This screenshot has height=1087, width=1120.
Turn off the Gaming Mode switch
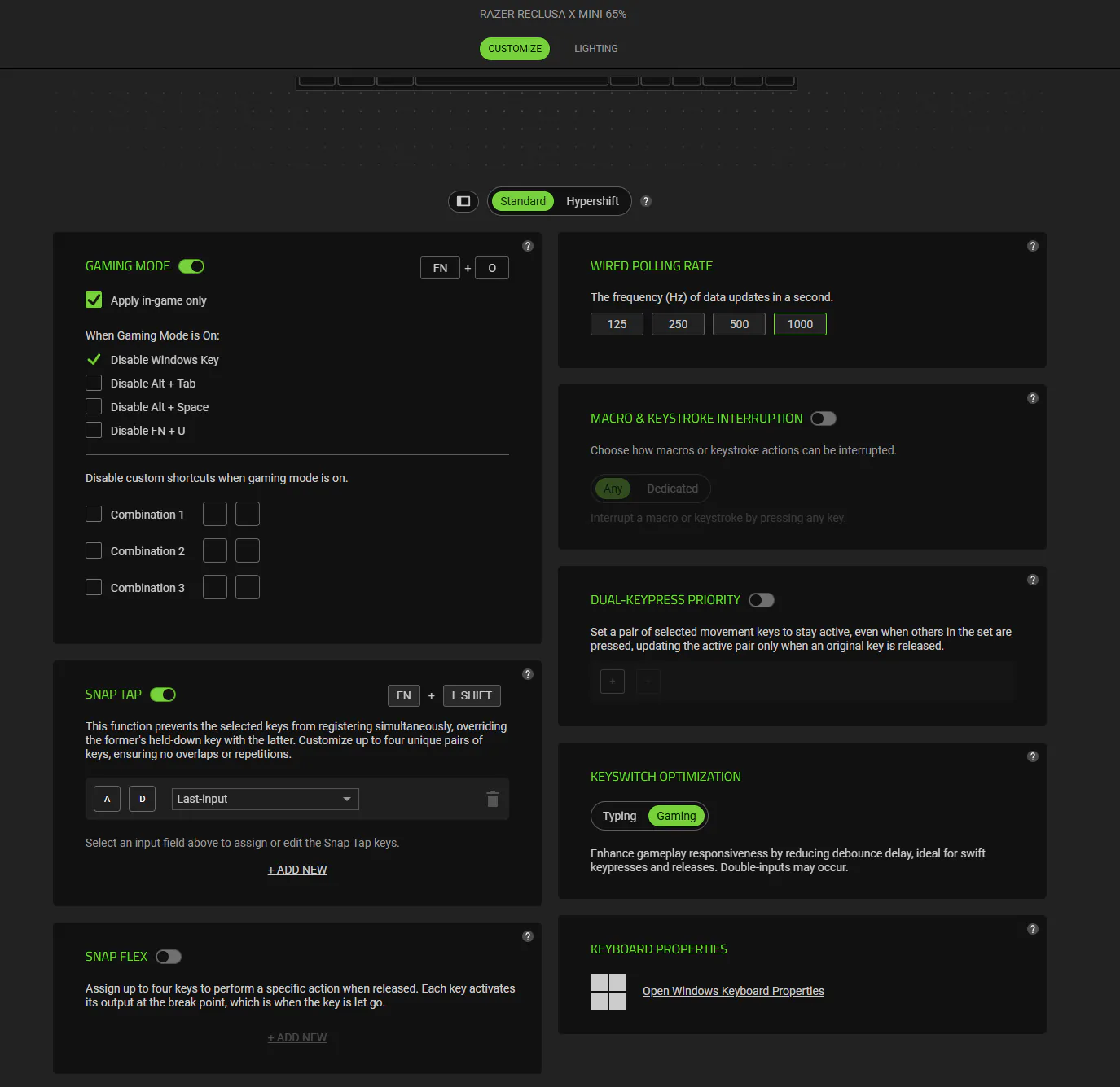pyautogui.click(x=191, y=266)
